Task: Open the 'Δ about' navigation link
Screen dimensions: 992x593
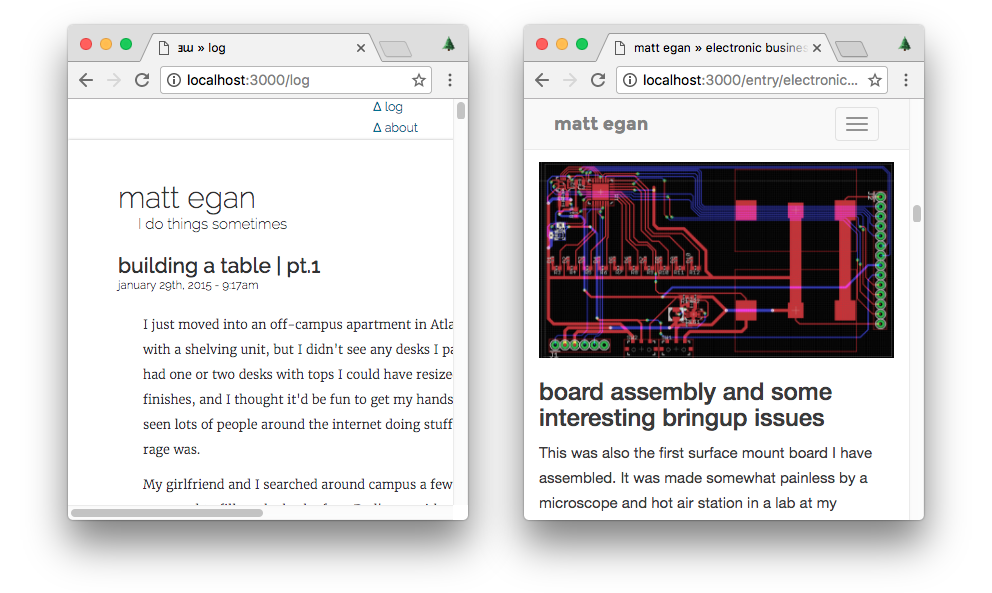Action: click(396, 128)
